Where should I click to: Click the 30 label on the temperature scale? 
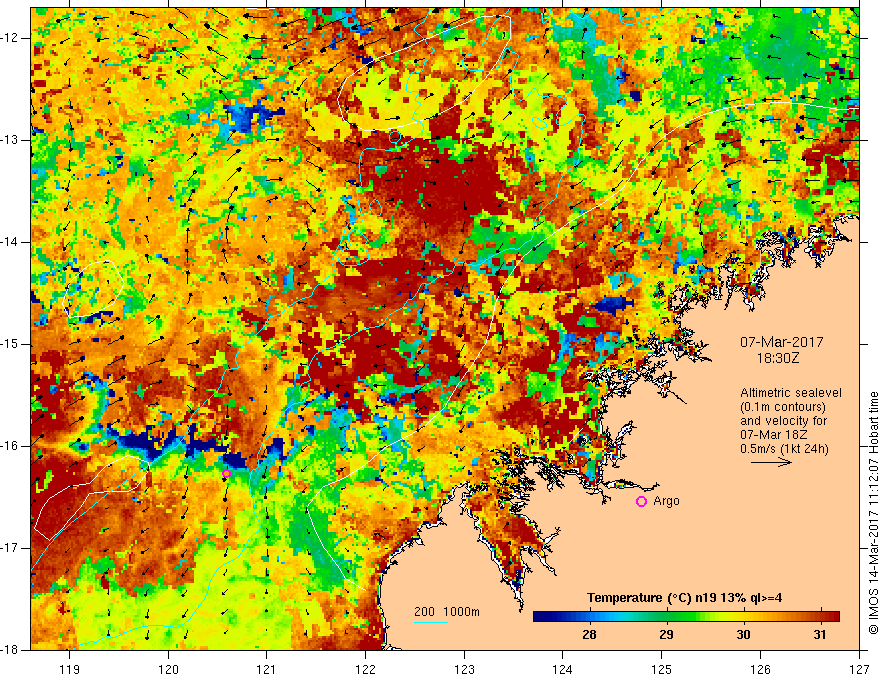click(x=743, y=635)
